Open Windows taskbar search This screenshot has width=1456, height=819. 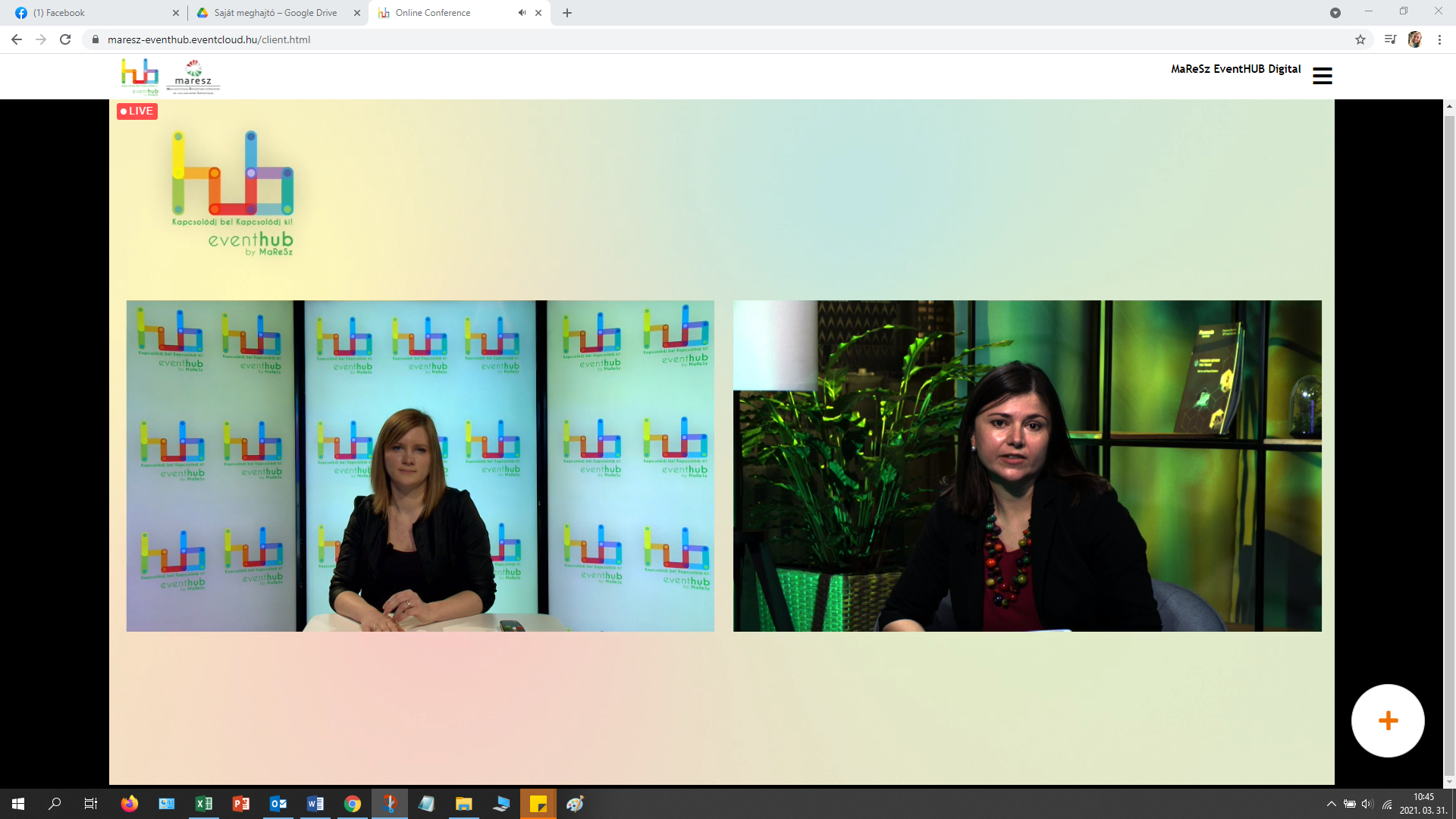coord(55,804)
